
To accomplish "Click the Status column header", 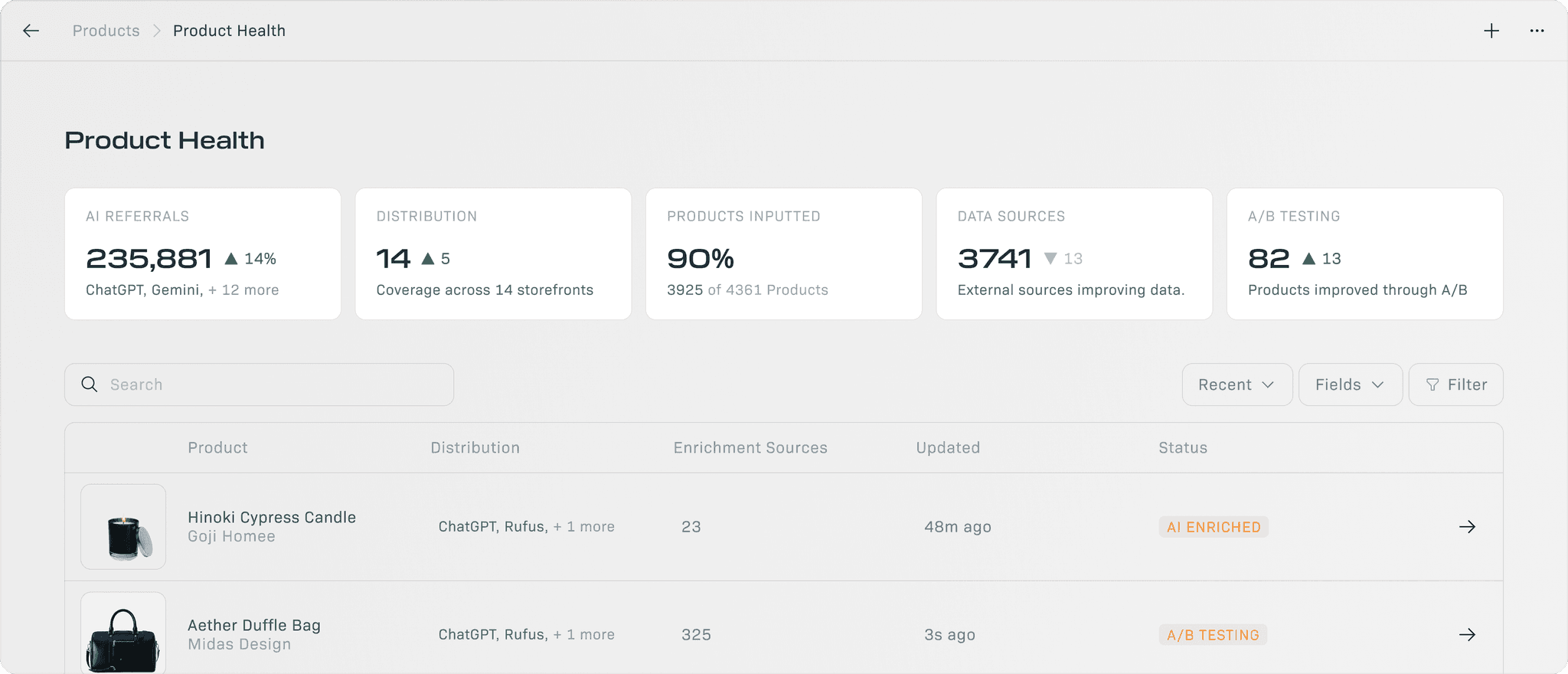I will pos(1183,448).
